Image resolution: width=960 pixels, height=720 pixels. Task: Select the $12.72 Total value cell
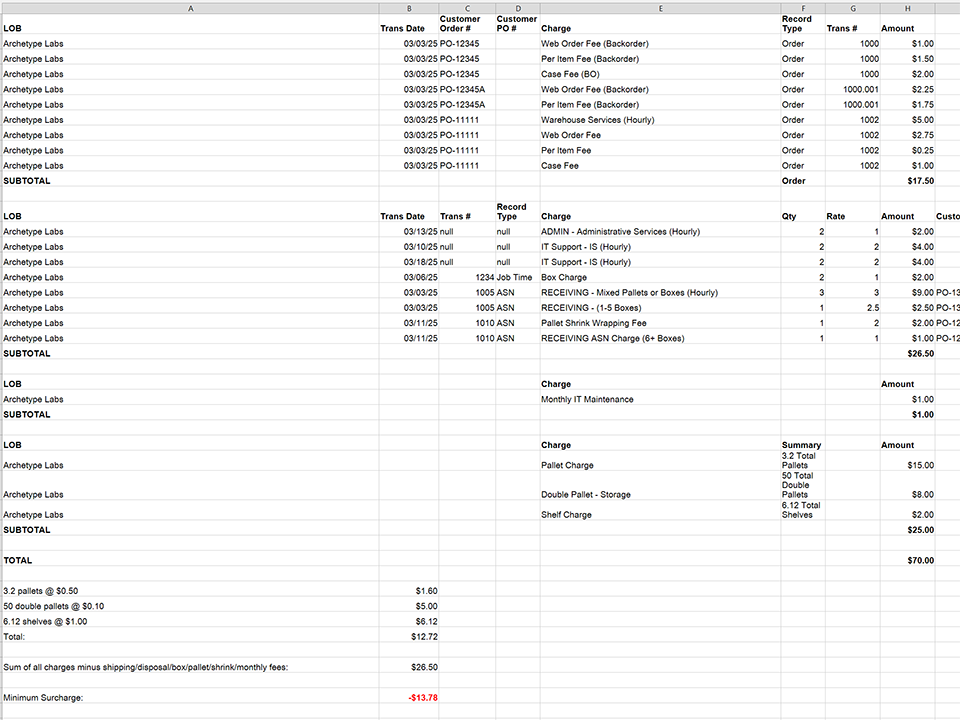424,636
